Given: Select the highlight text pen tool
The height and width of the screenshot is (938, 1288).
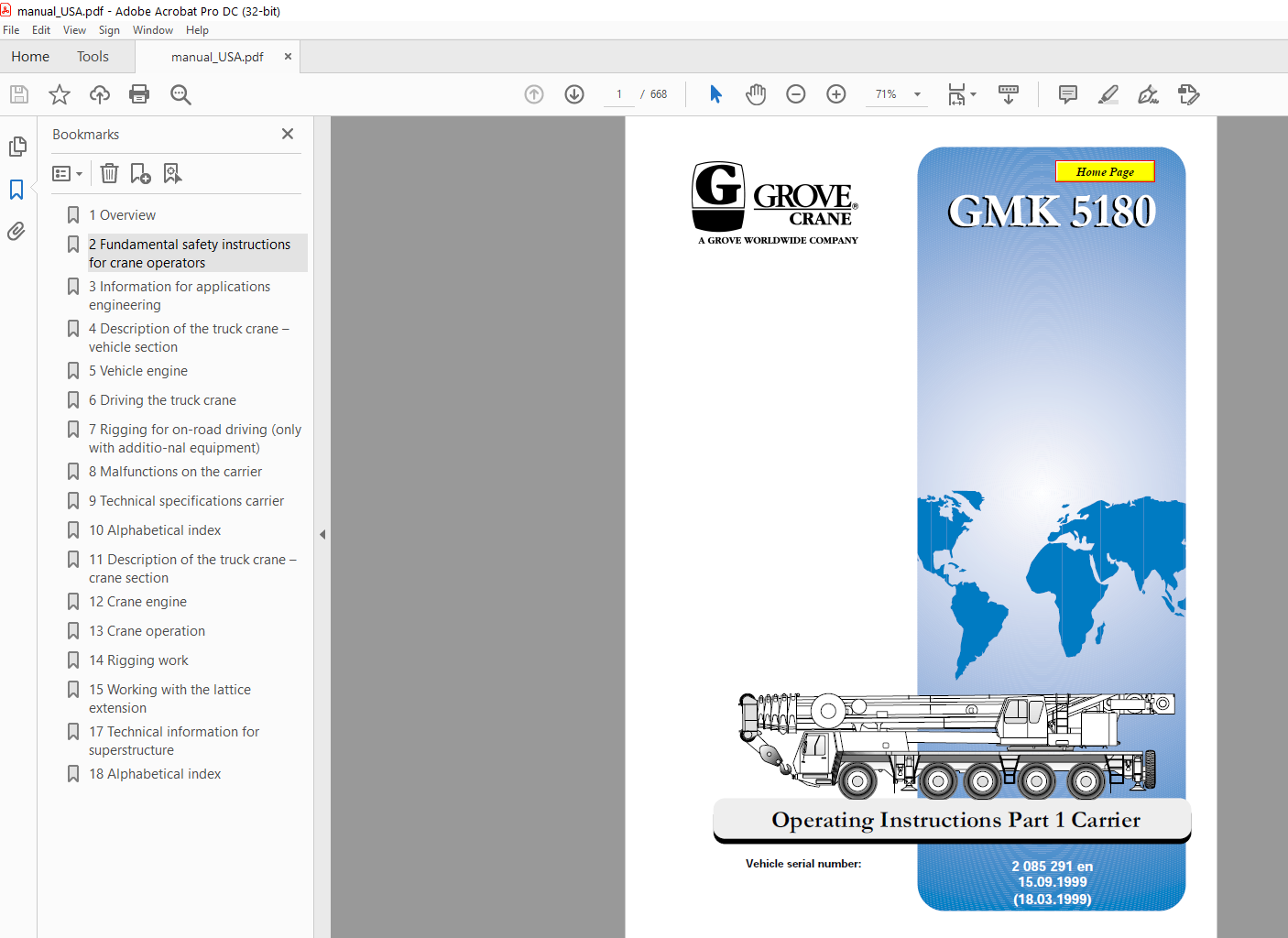Looking at the screenshot, I should point(1108,94).
